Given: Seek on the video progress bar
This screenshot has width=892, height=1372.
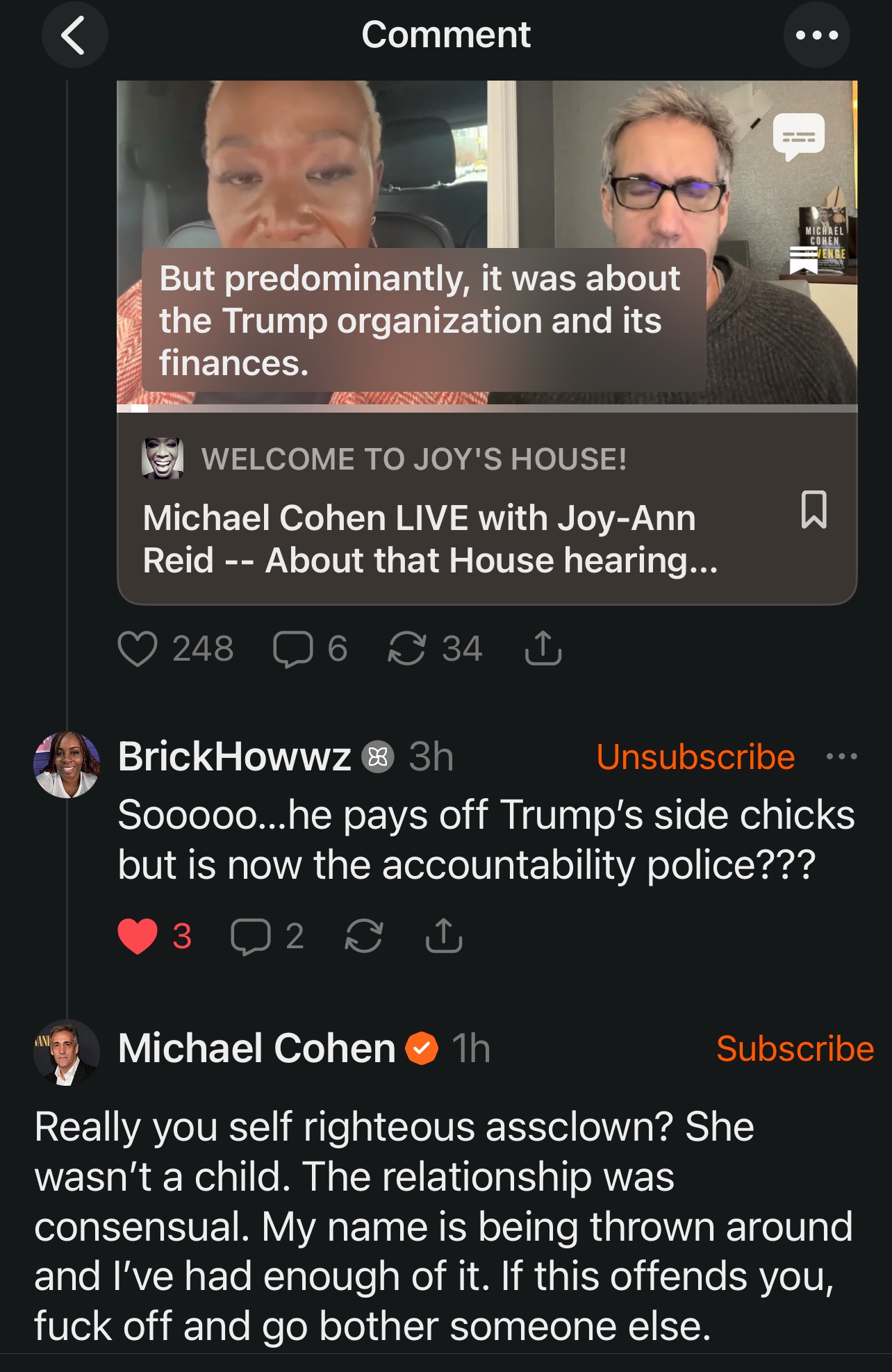Looking at the screenshot, I should [486, 408].
